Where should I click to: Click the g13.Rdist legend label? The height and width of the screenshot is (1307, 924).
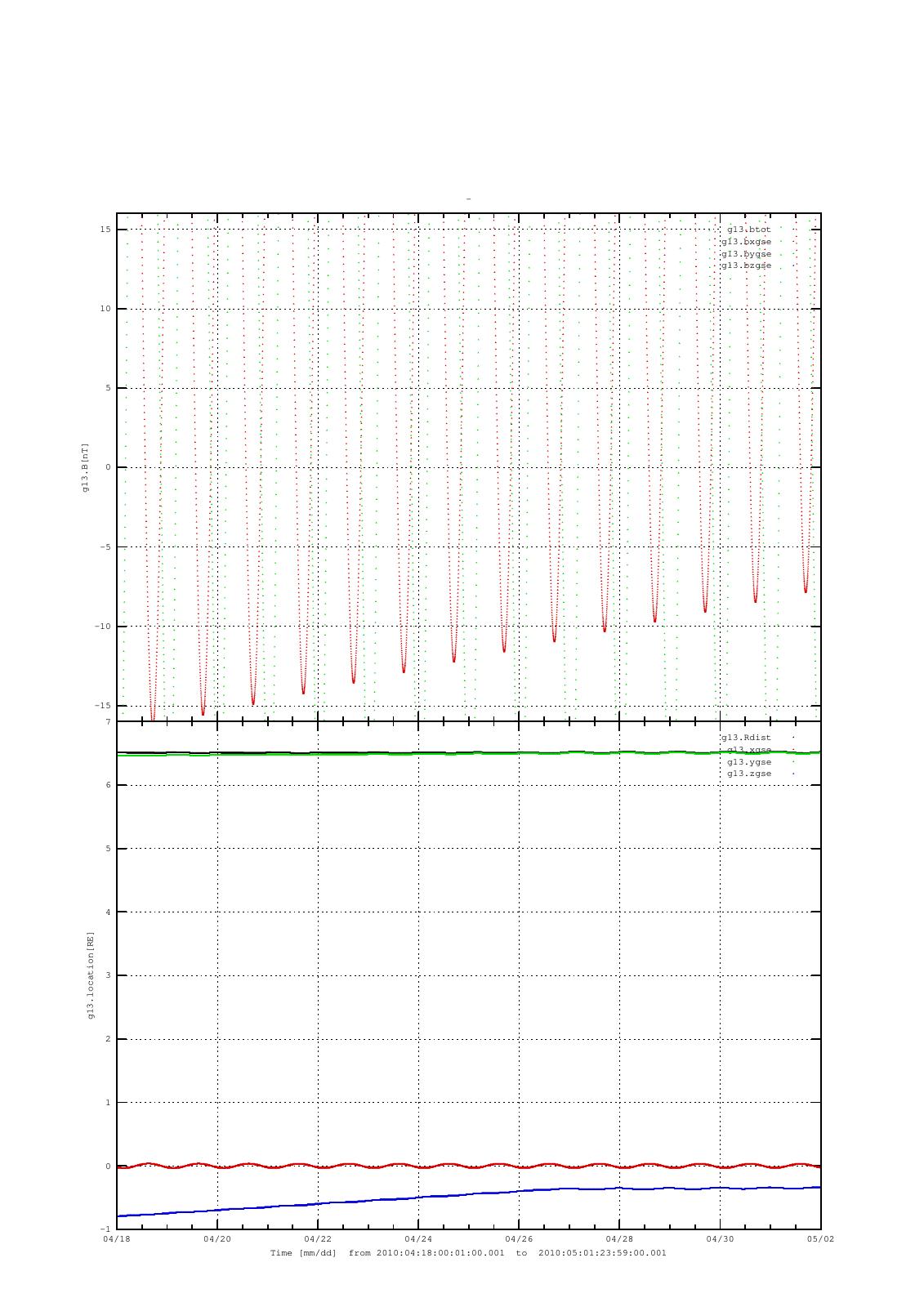746,738
